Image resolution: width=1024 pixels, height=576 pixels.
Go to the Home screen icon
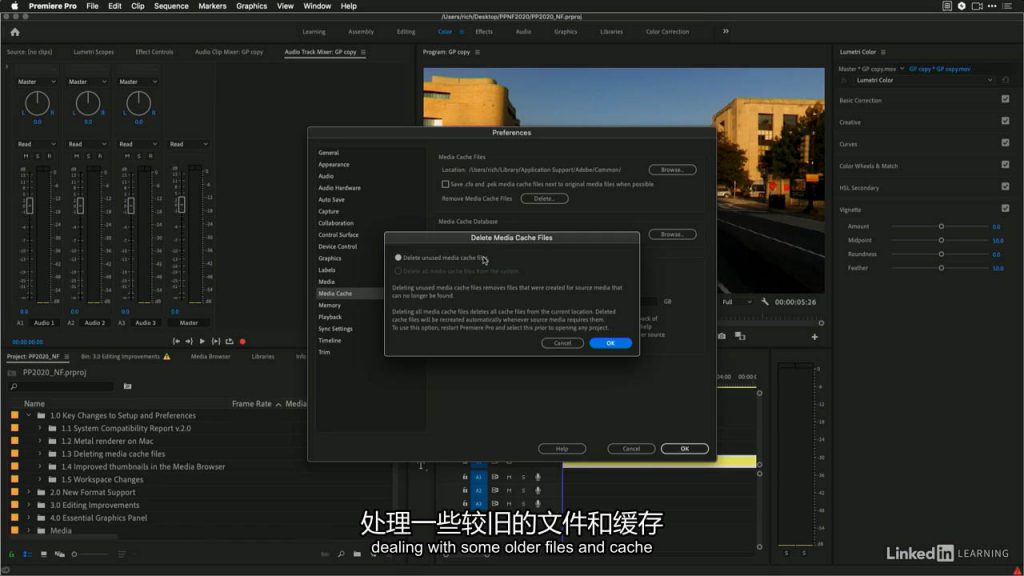[x=15, y=32]
